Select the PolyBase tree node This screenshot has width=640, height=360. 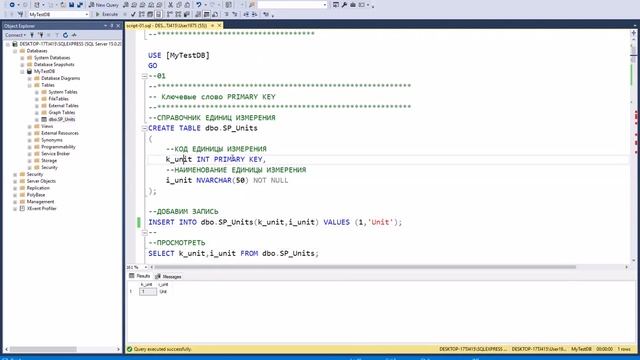click(36, 195)
